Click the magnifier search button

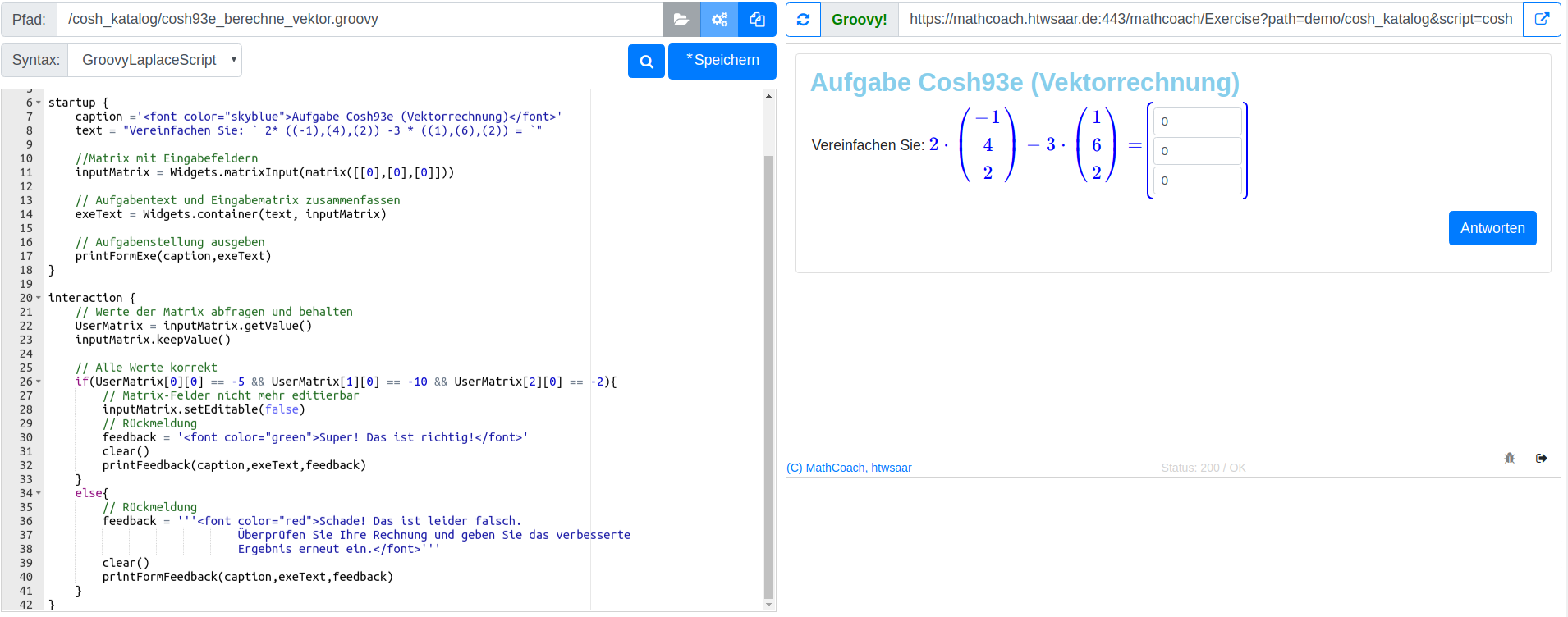click(x=646, y=62)
